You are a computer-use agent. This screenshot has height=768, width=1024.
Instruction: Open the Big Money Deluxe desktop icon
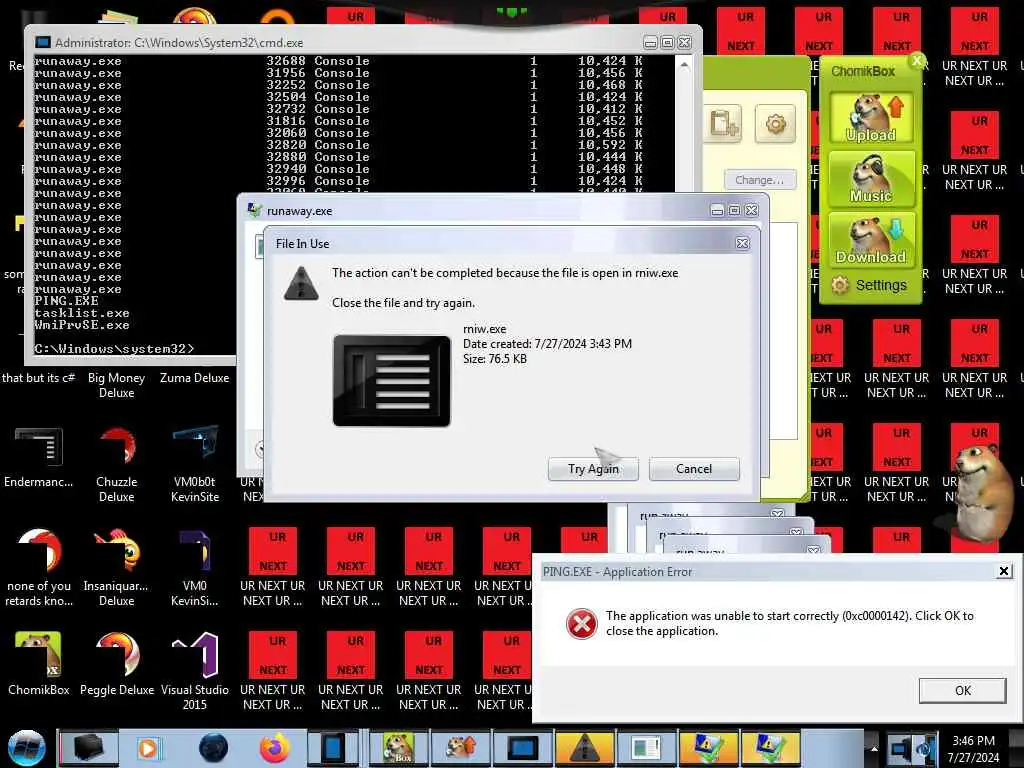116,385
